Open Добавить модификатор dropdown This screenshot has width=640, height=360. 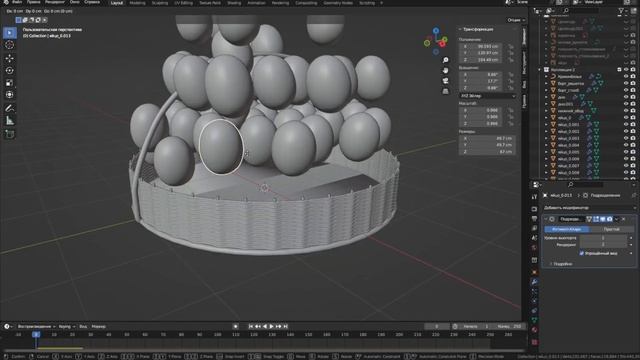point(589,208)
